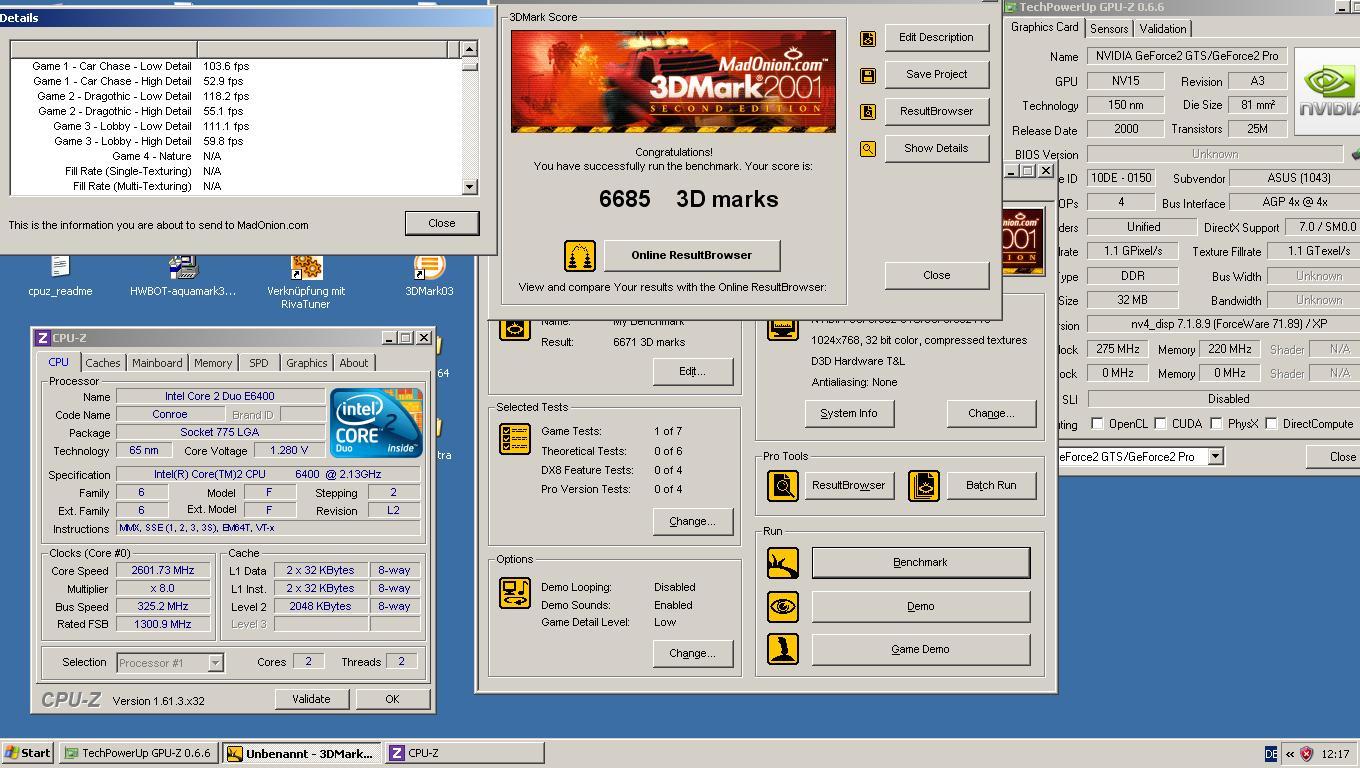The width and height of the screenshot is (1360, 768).
Task: Click the System Info button in 3DMark
Action: (849, 414)
